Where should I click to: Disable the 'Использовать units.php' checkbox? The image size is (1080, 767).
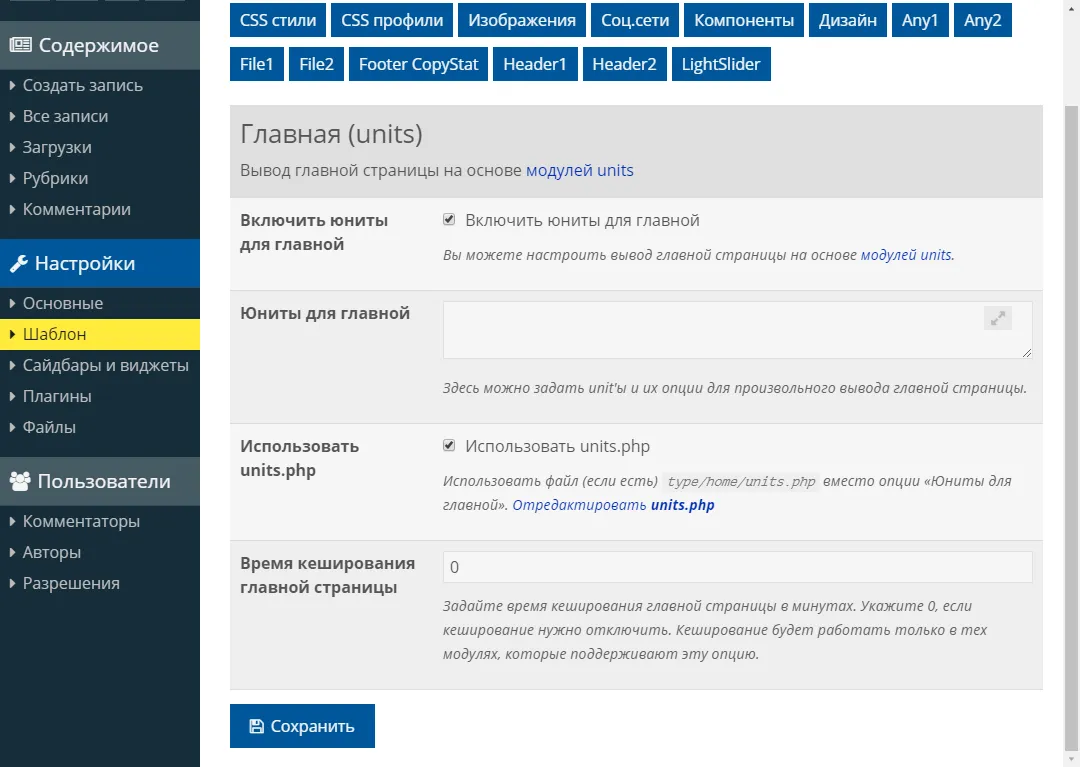pyautogui.click(x=449, y=445)
